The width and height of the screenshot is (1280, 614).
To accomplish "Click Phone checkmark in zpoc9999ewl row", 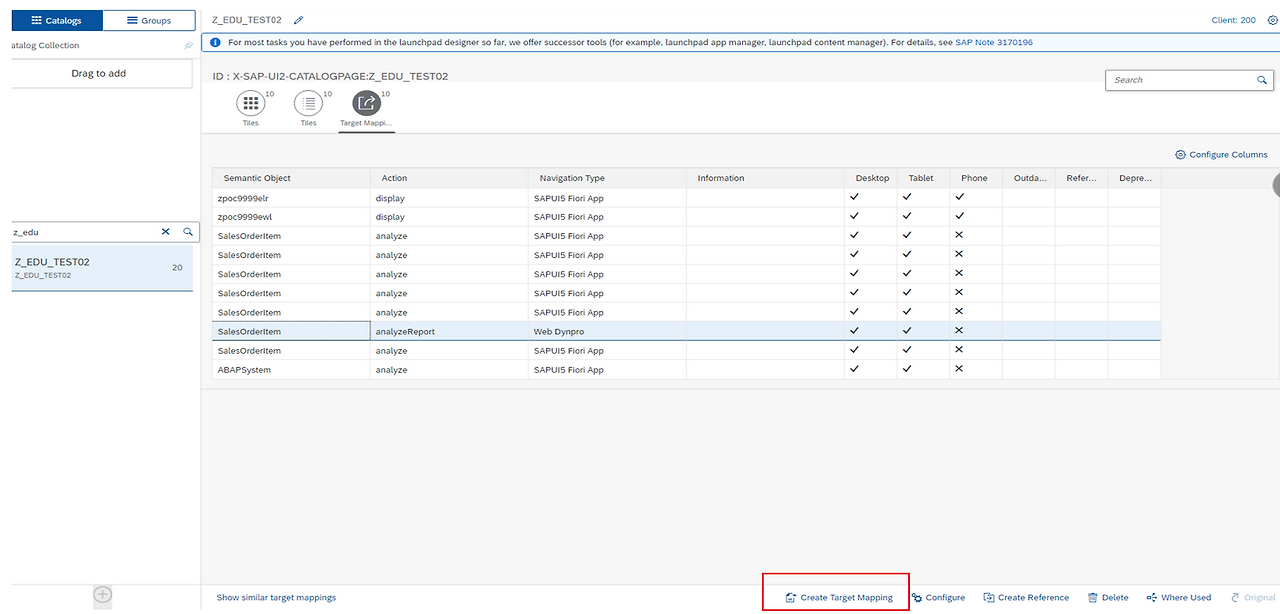I will tap(959, 216).
